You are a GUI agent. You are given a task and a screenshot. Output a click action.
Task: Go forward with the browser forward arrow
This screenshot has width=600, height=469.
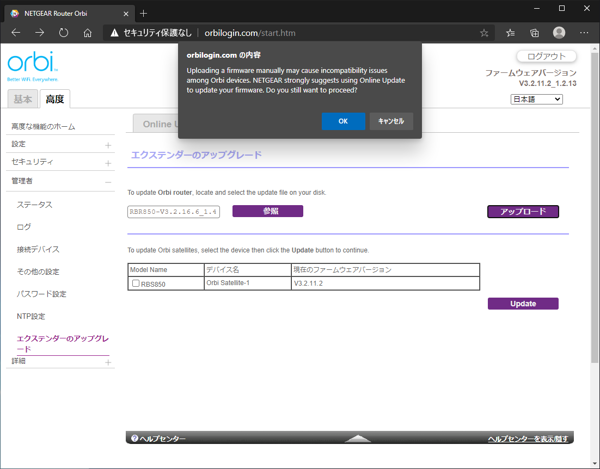[x=39, y=33]
